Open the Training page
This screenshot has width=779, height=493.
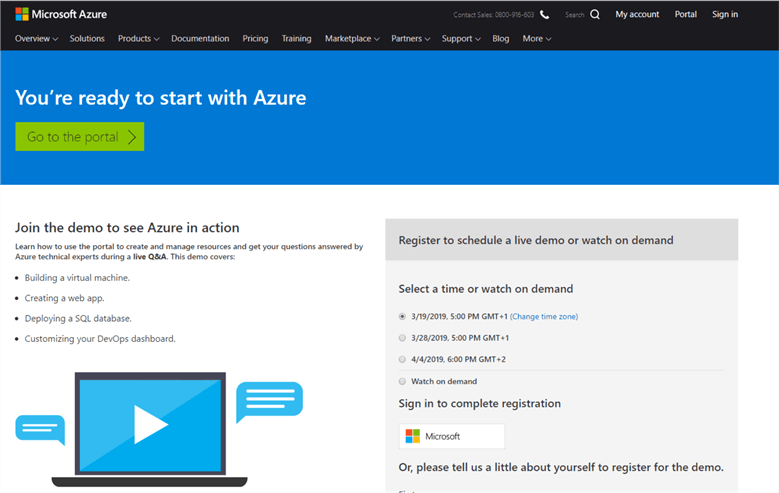[x=297, y=39]
